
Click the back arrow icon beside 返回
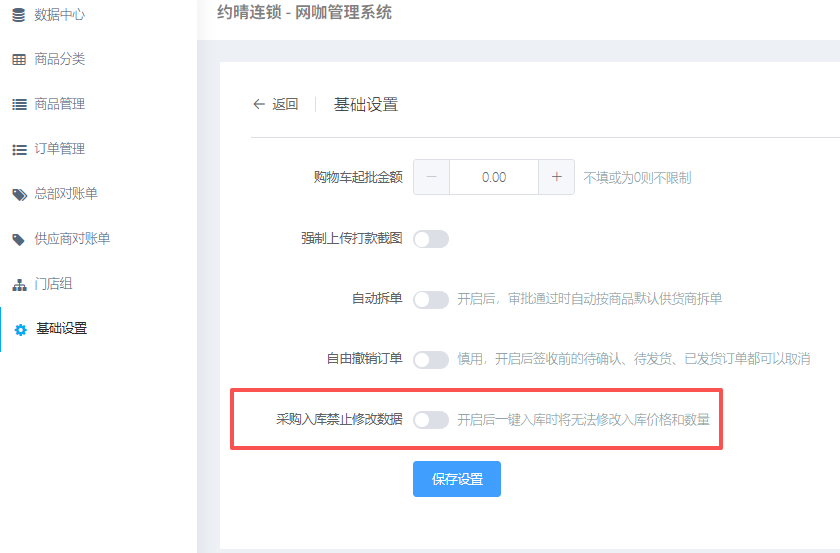(x=259, y=104)
